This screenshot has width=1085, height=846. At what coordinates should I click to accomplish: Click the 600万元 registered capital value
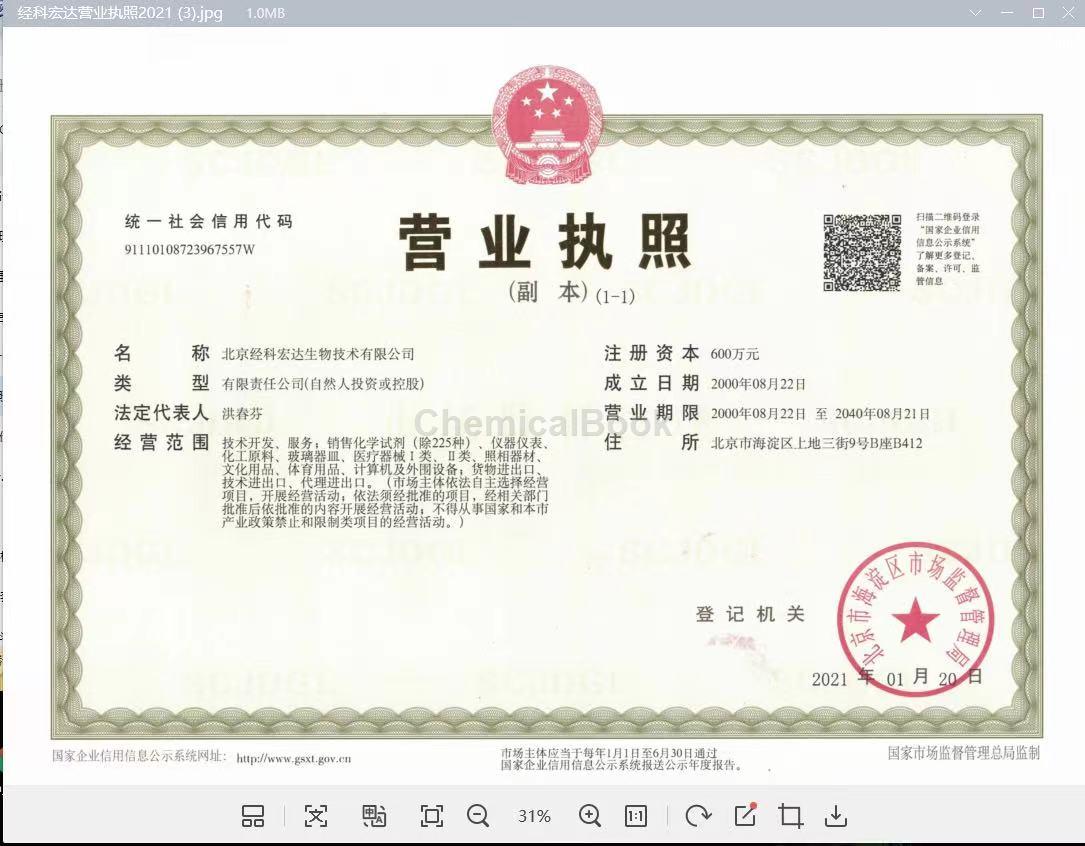tap(735, 354)
